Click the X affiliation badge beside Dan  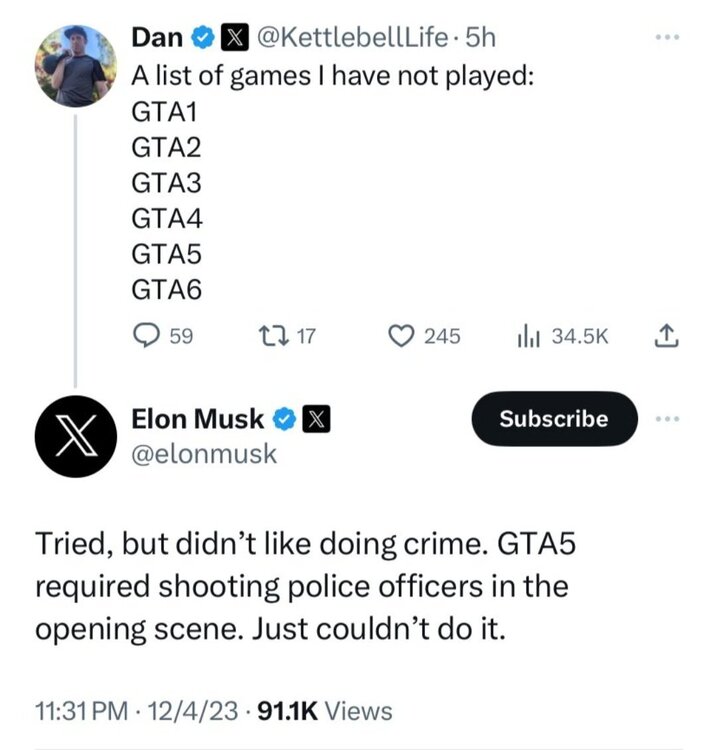pyautogui.click(x=233, y=39)
